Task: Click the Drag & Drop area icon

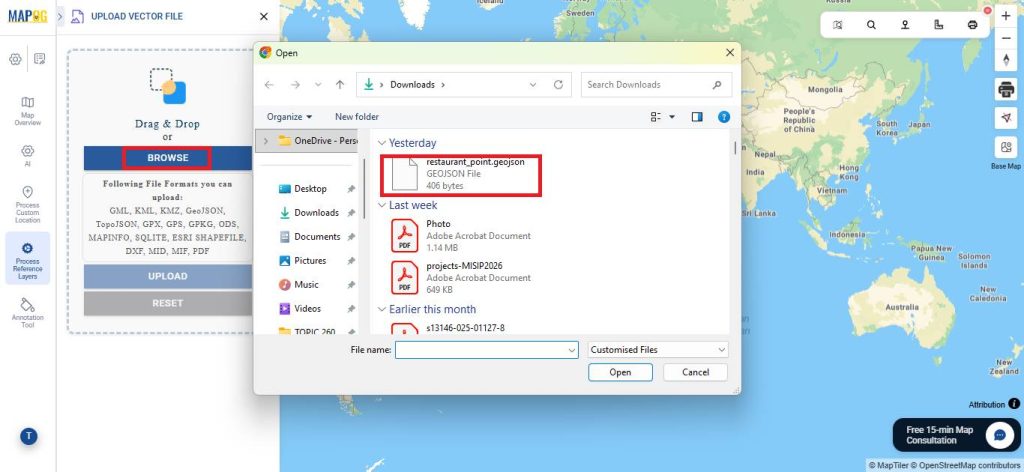Action: tap(168, 86)
